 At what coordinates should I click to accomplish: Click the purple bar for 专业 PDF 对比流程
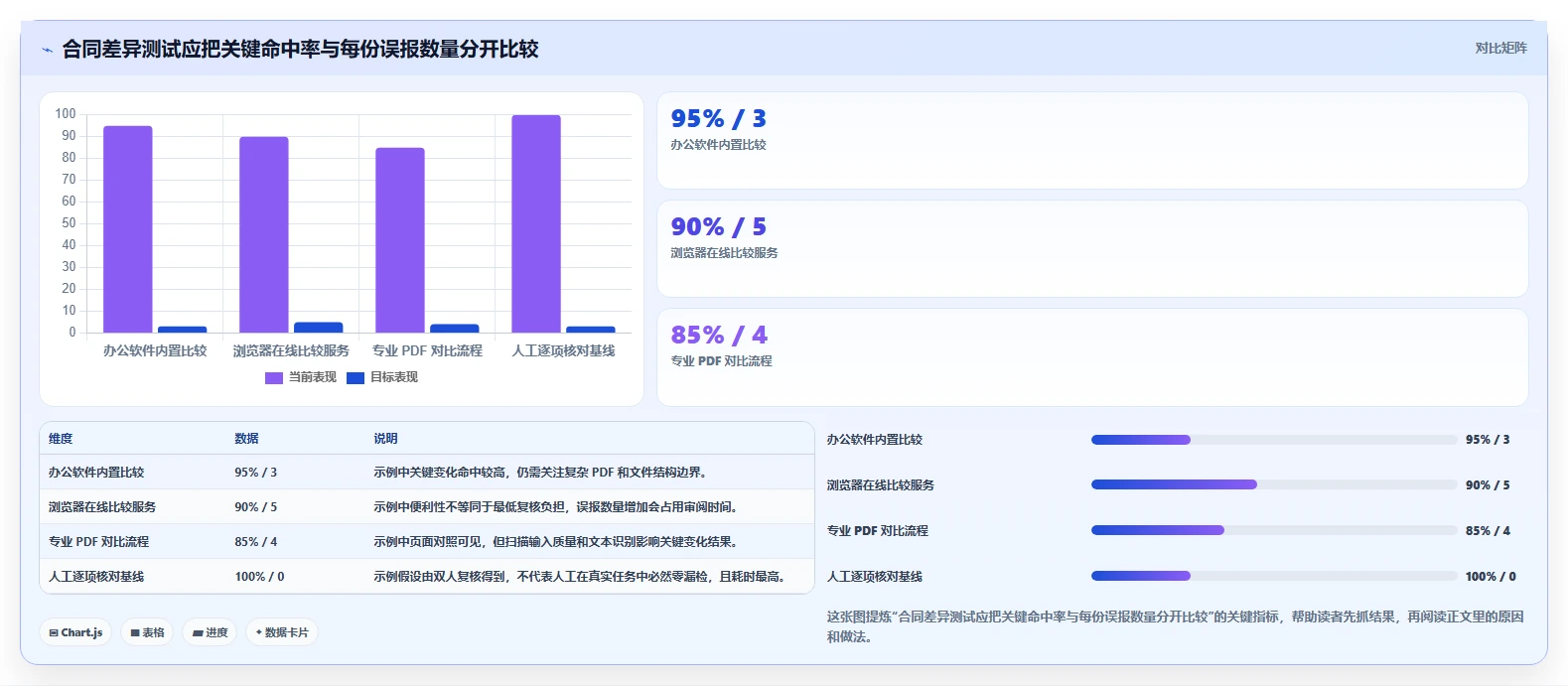tap(400, 240)
